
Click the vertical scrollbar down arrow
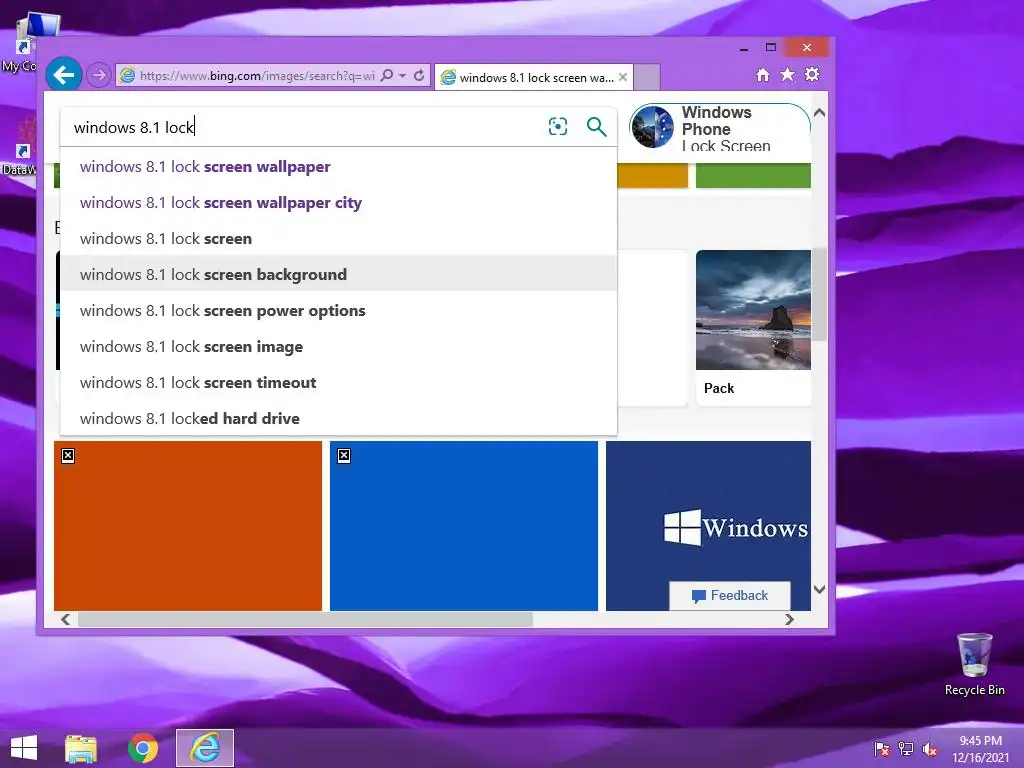[819, 589]
